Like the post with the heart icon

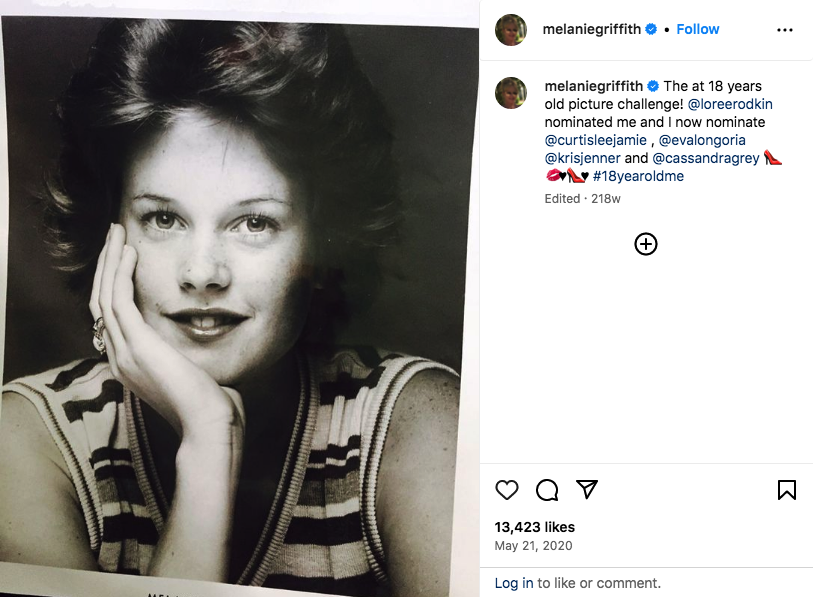507,490
